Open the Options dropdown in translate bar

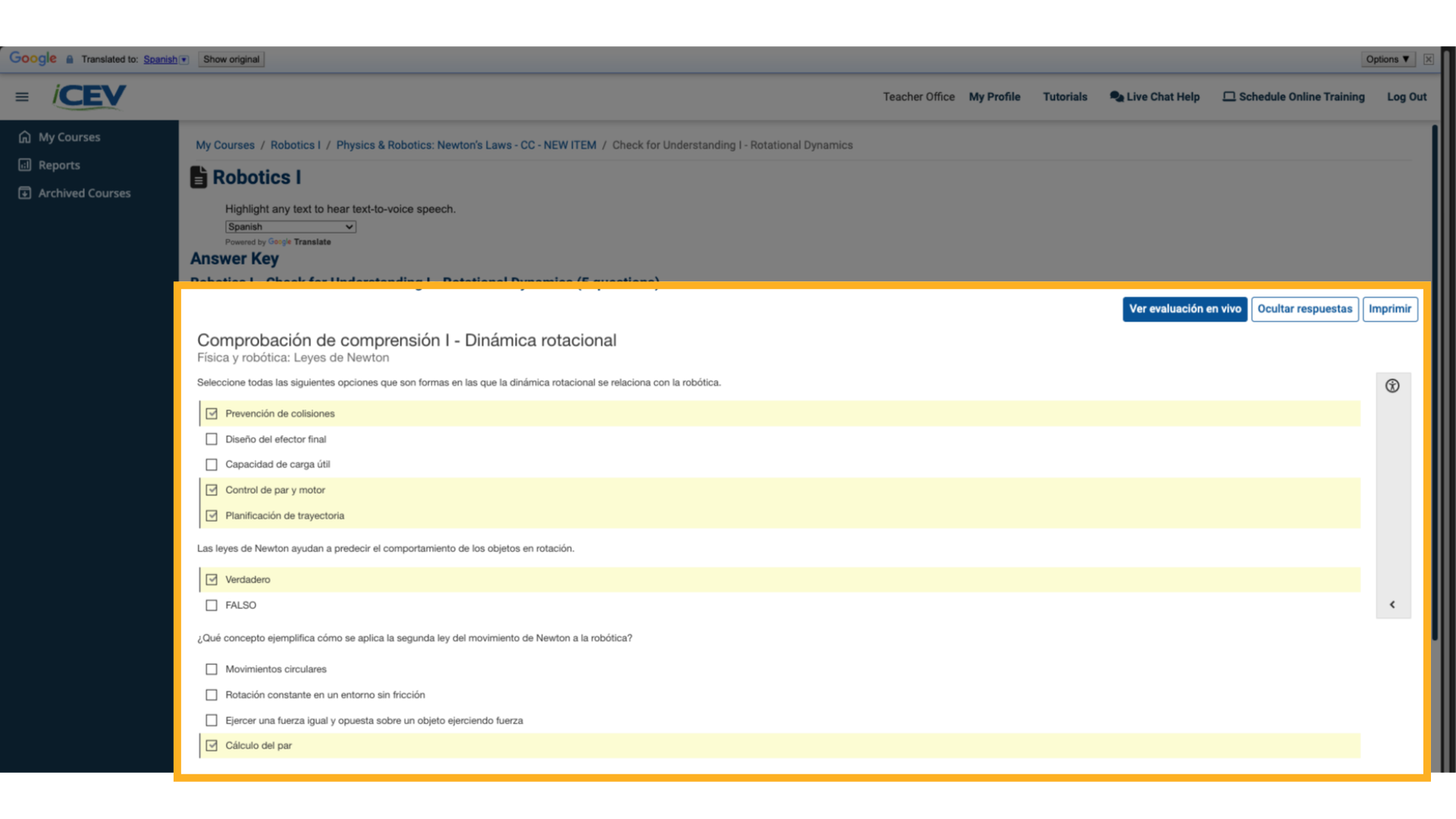[x=1388, y=59]
